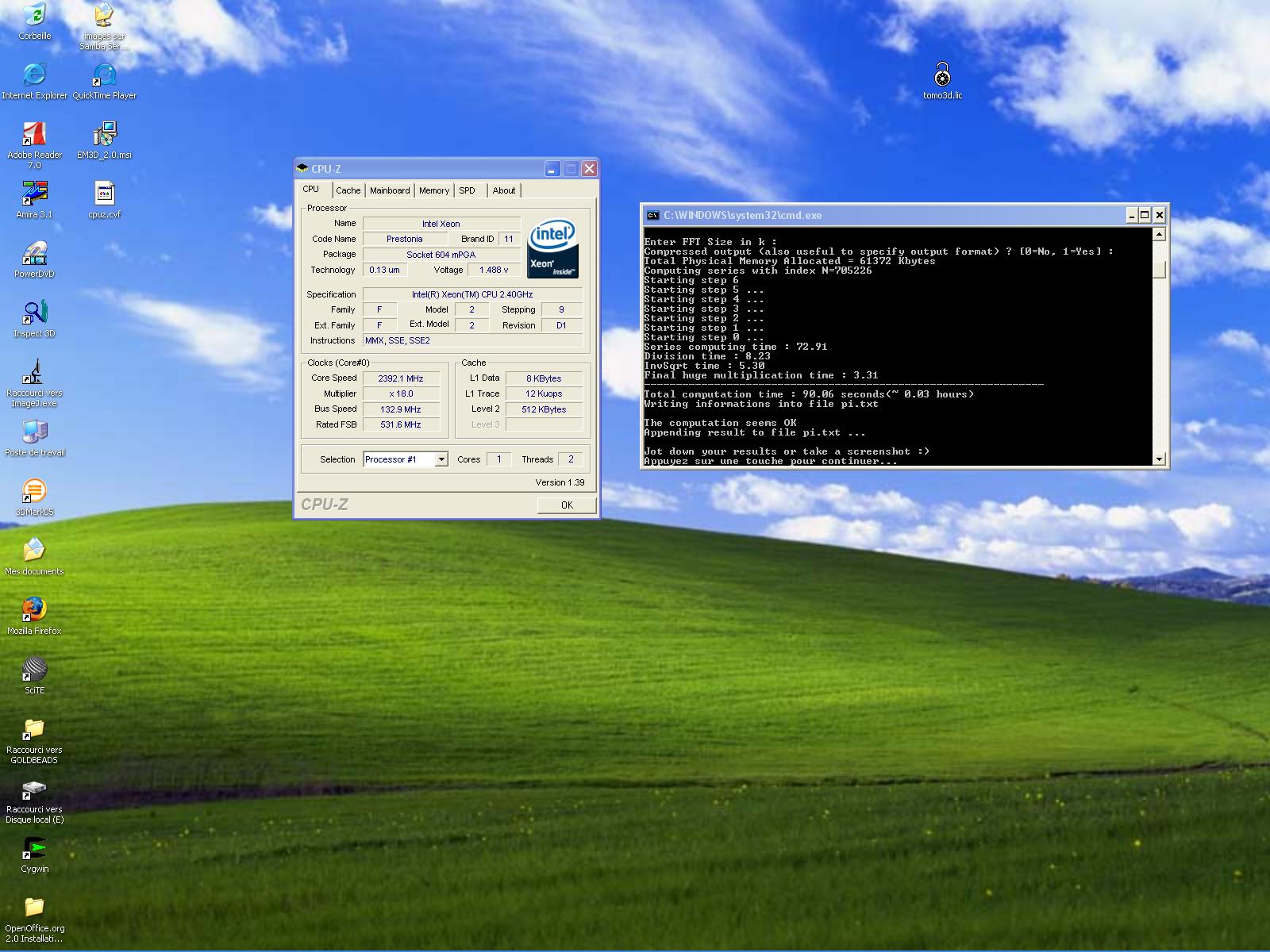This screenshot has height=952, width=1270.
Task: Click the Technology 0.13 um value
Action: coord(385,270)
